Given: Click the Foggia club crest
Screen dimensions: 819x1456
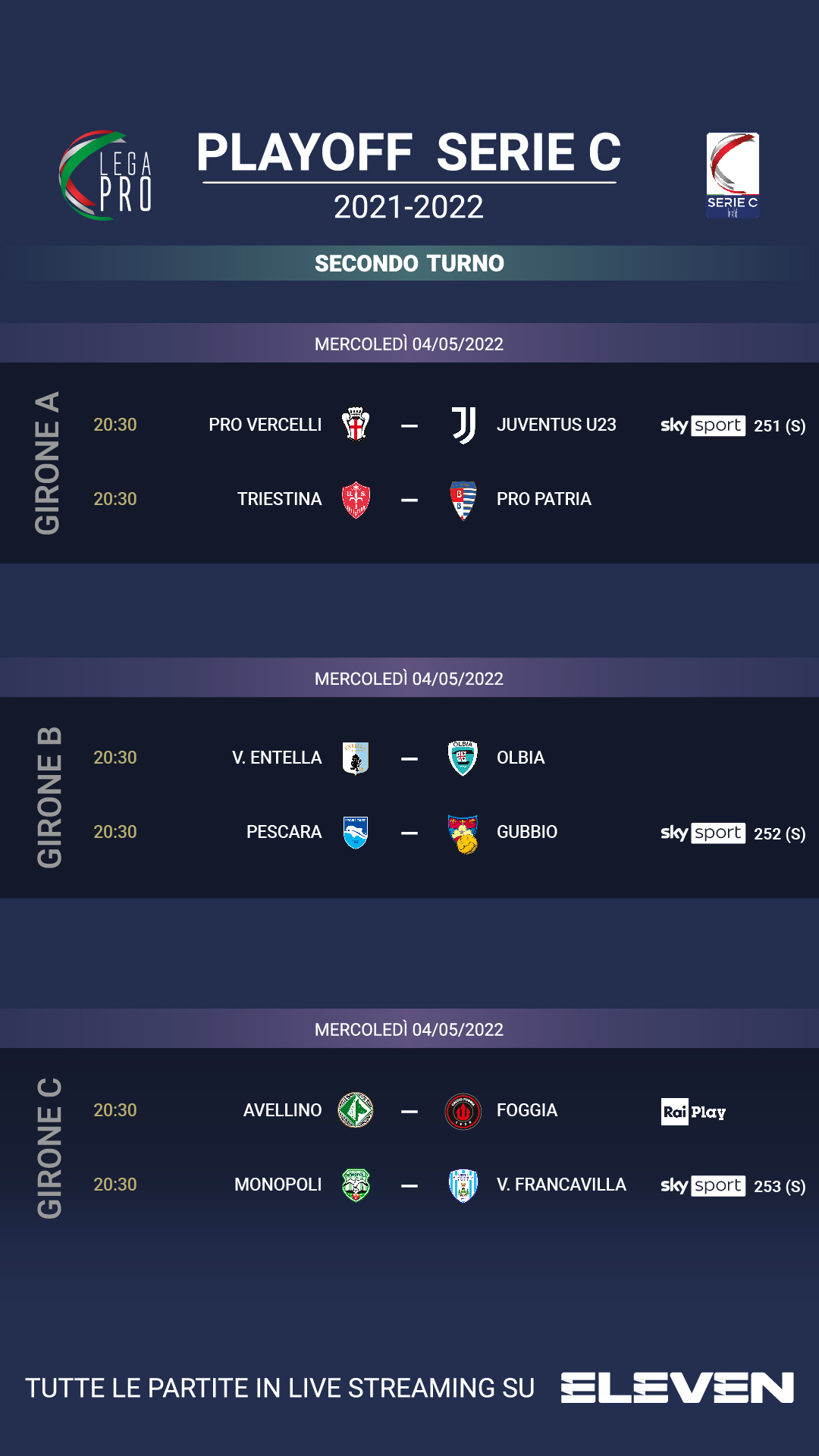Looking at the screenshot, I should click(x=463, y=1112).
